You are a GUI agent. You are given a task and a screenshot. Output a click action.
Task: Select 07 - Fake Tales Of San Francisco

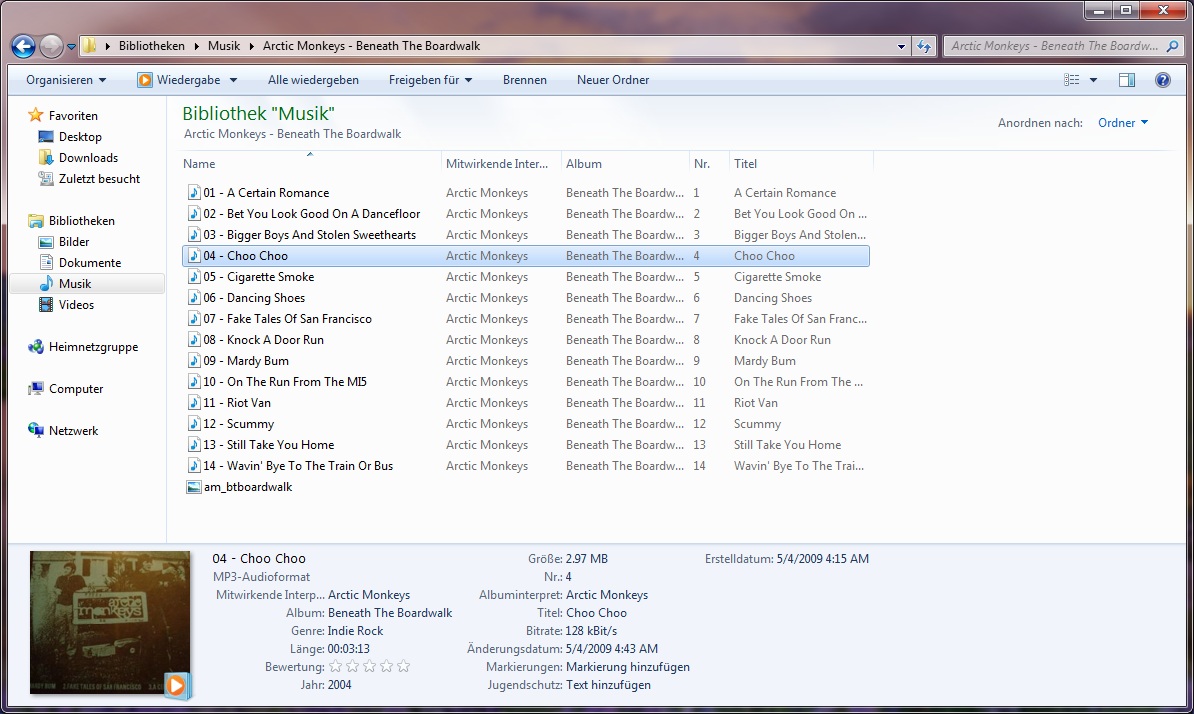pos(287,319)
